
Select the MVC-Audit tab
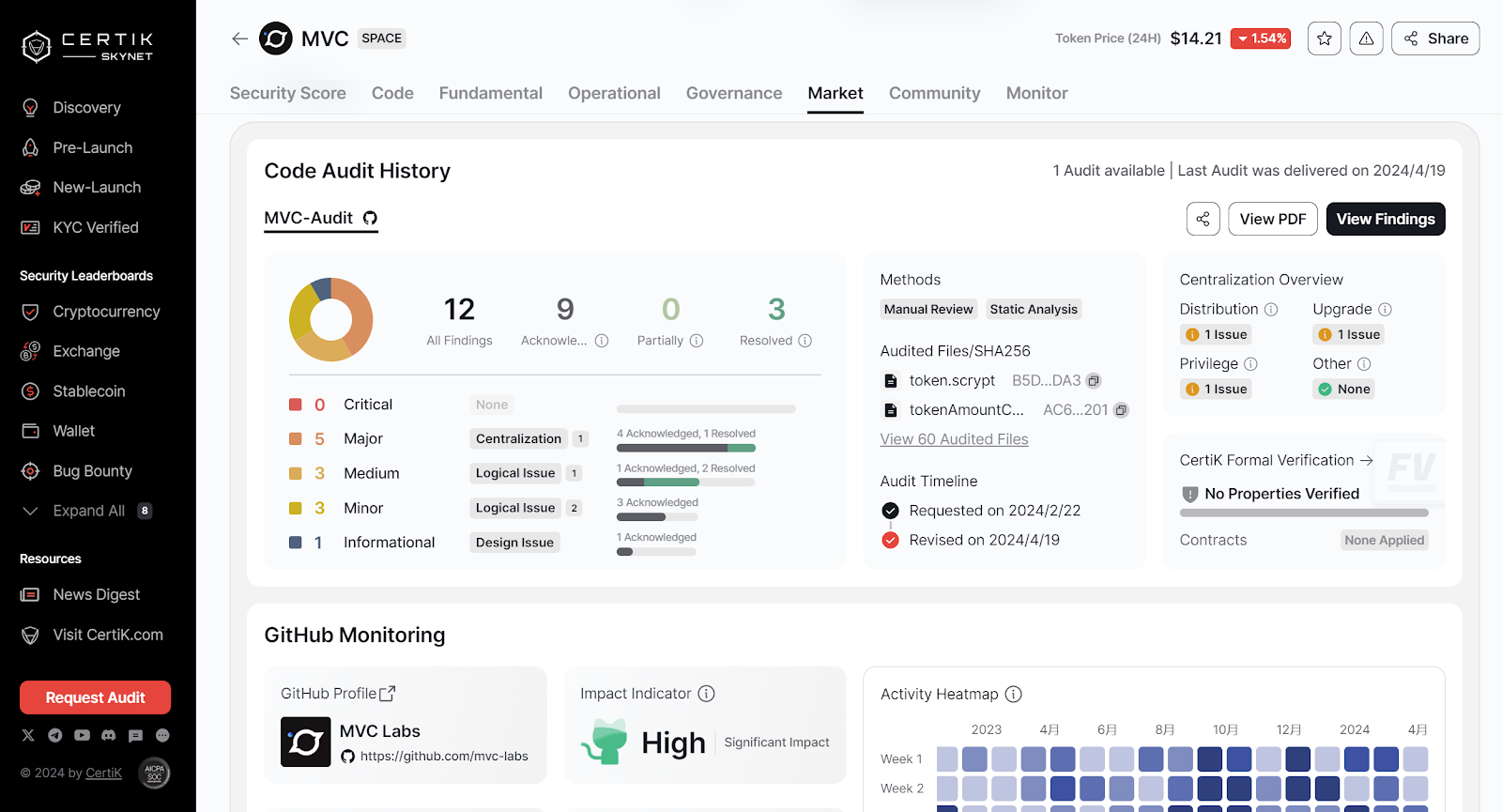pyautogui.click(x=321, y=218)
